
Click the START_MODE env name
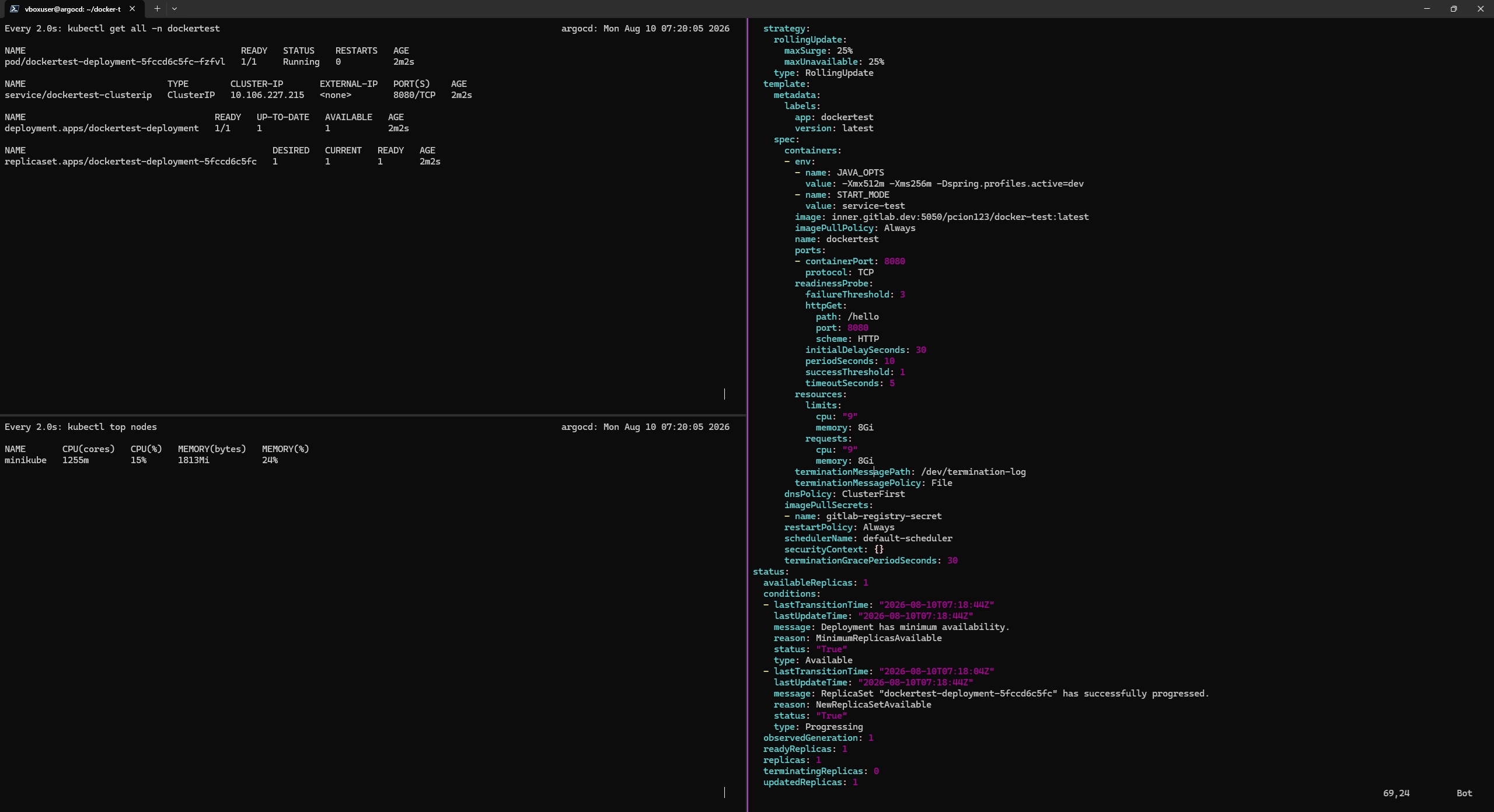[x=863, y=195]
